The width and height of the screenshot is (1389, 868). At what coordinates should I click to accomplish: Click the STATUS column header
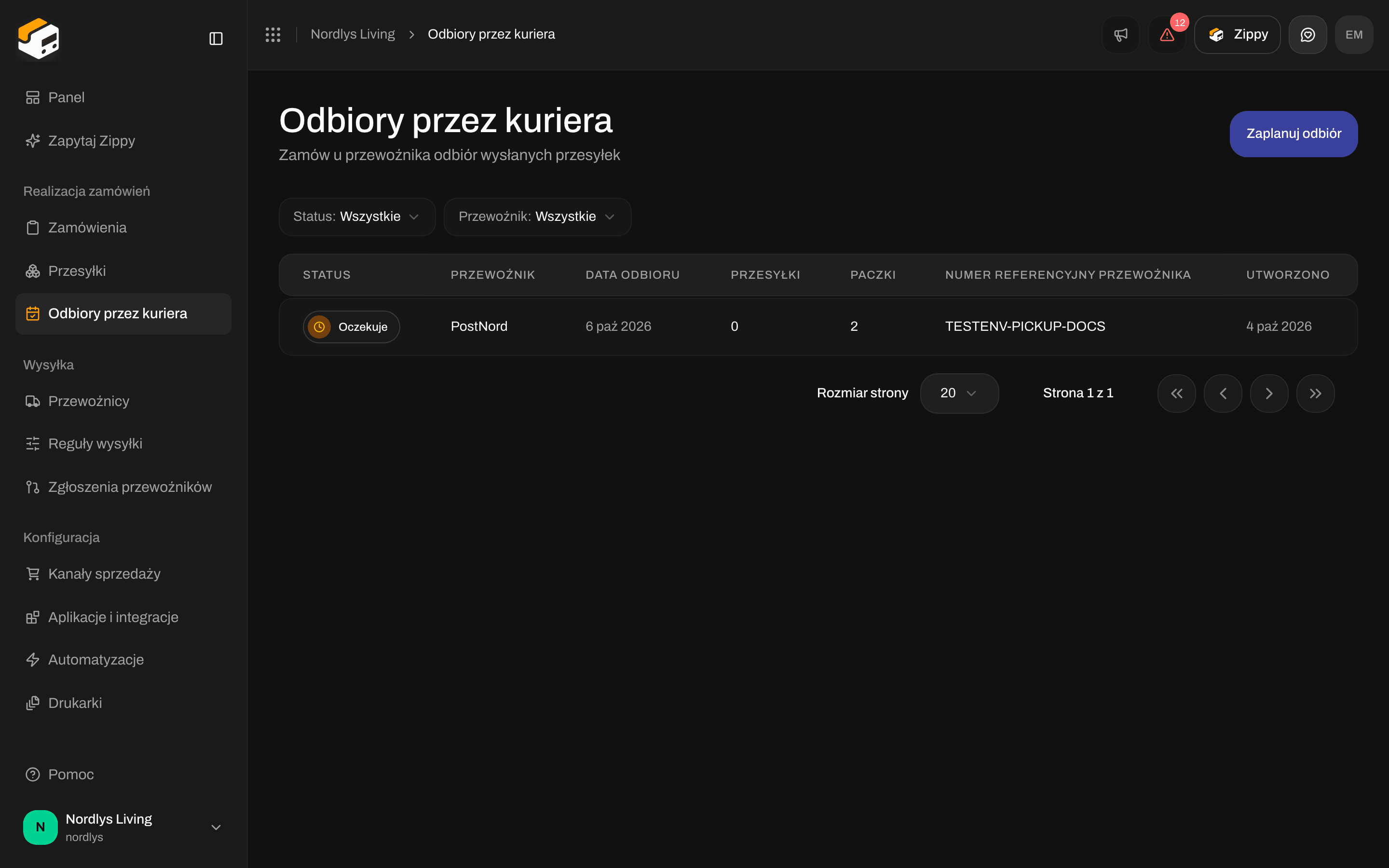[327, 275]
